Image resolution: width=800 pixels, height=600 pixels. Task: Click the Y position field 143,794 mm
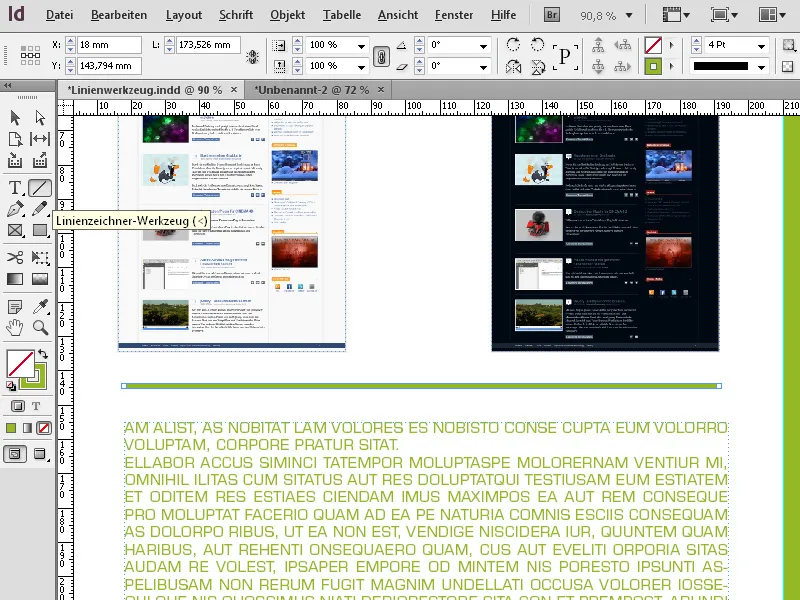109,66
